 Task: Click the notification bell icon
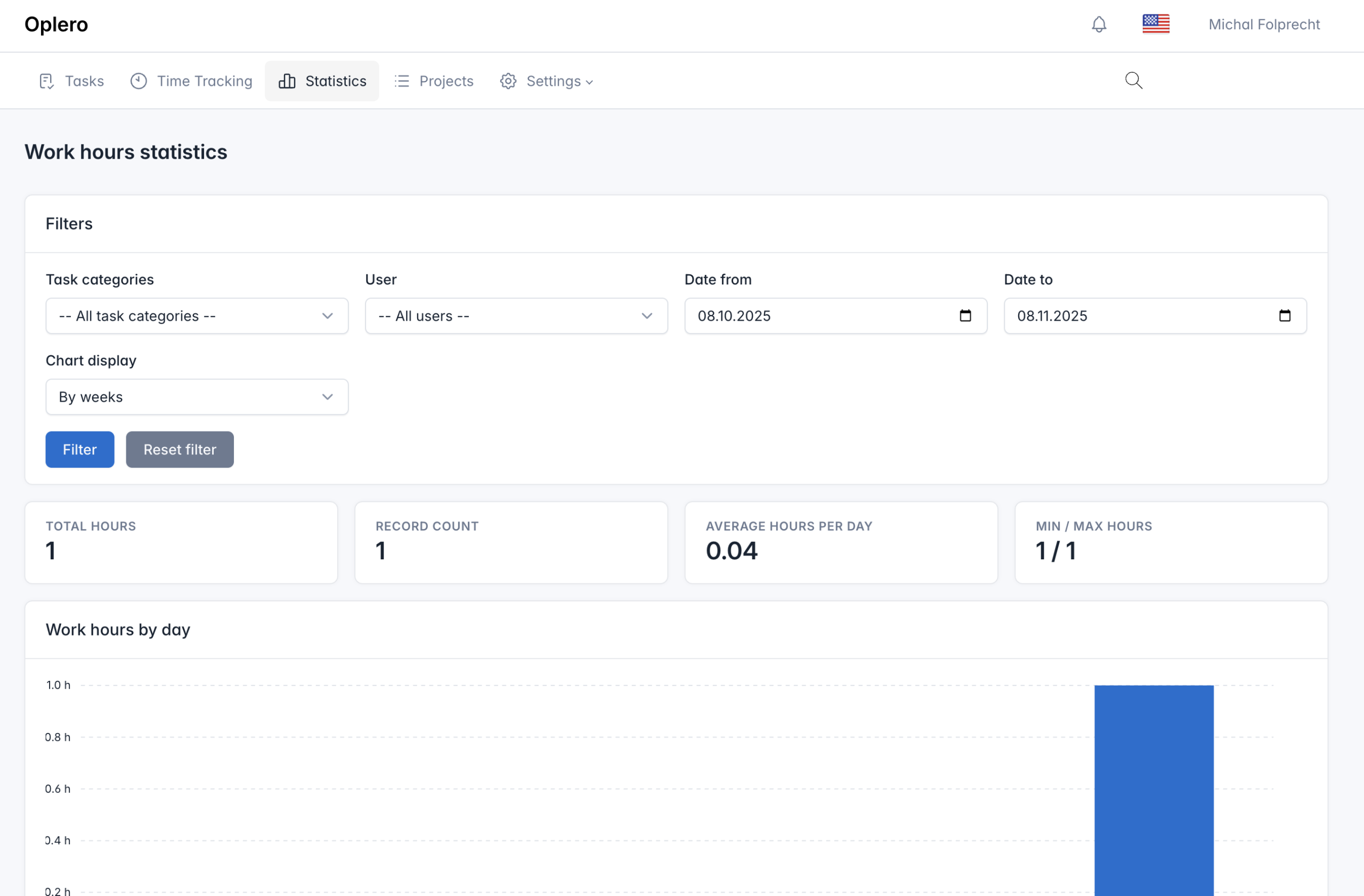point(1099,24)
